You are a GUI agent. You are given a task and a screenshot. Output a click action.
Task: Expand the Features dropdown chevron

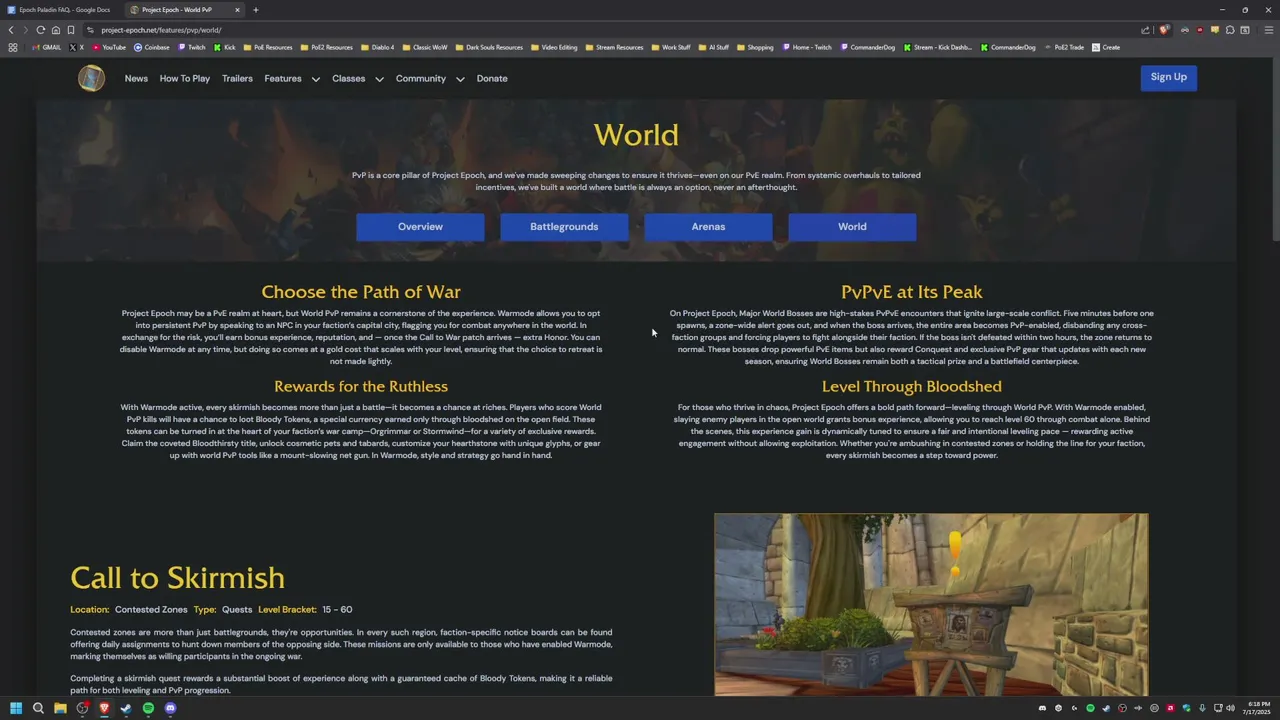[315, 79]
